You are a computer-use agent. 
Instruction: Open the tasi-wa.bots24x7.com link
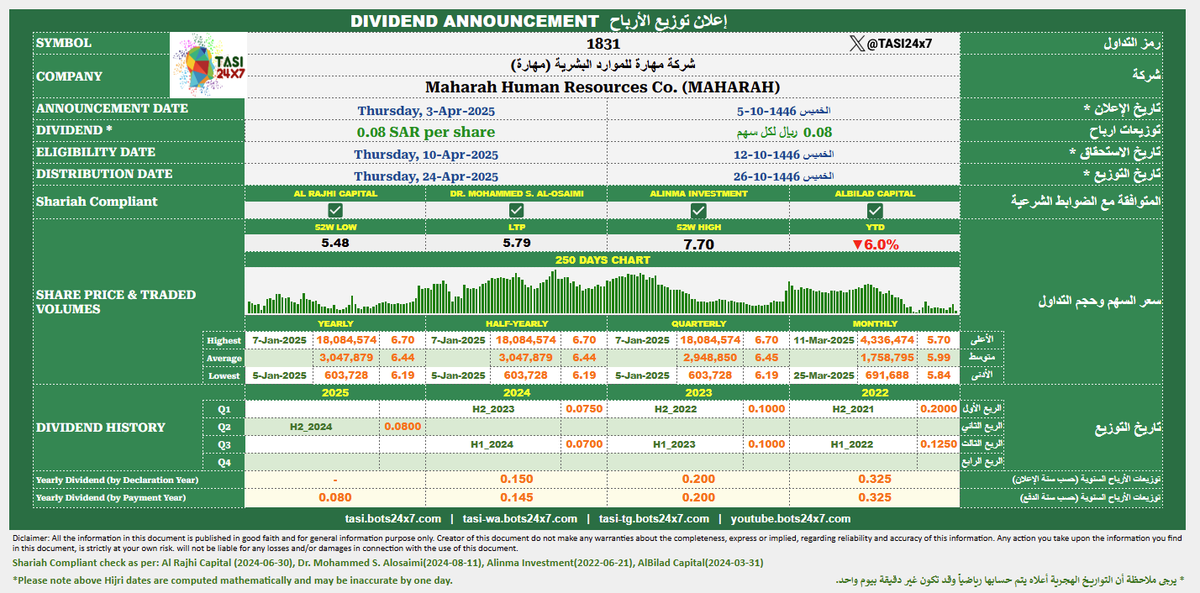(519, 519)
